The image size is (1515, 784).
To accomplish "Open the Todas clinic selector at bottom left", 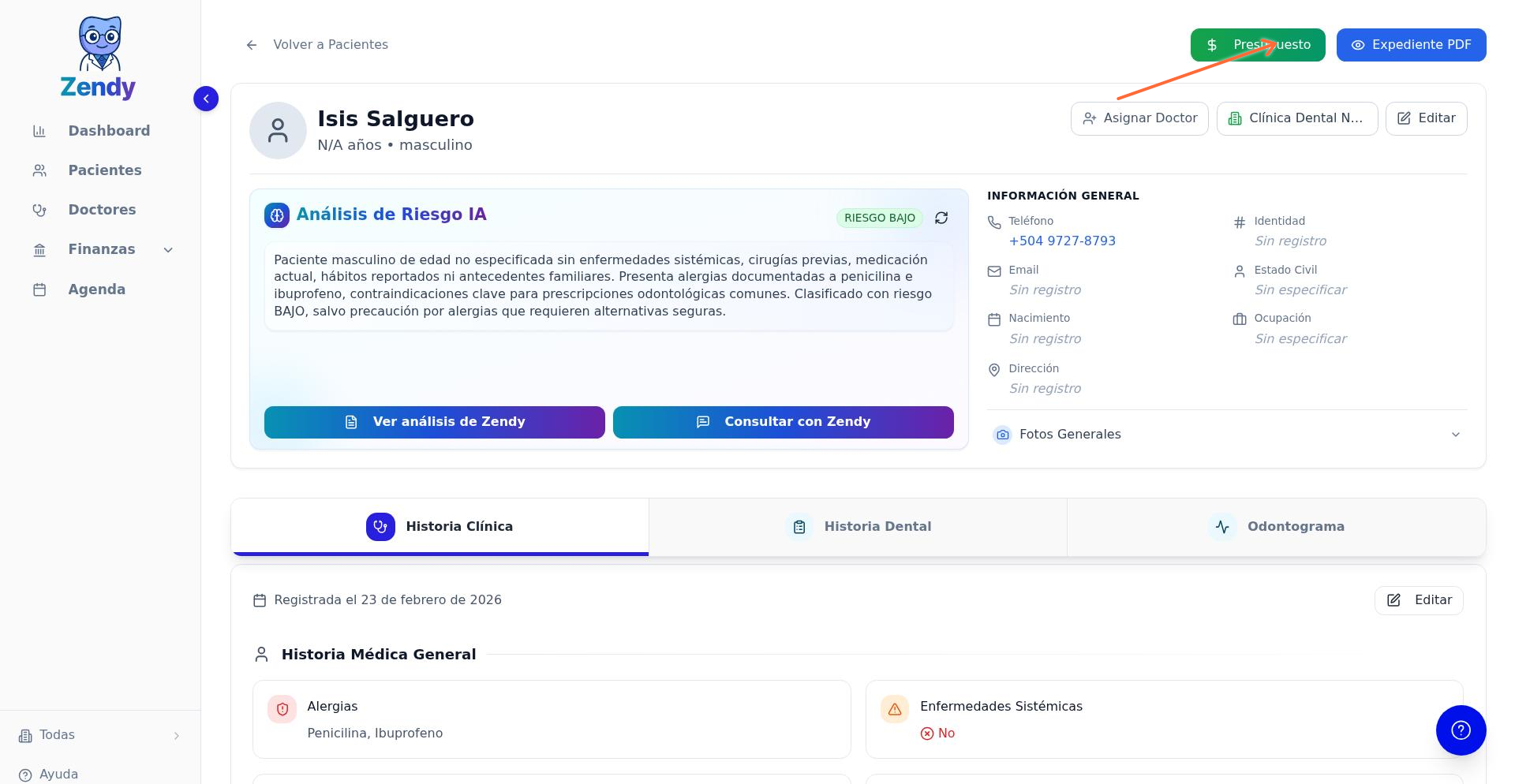I will pos(98,735).
